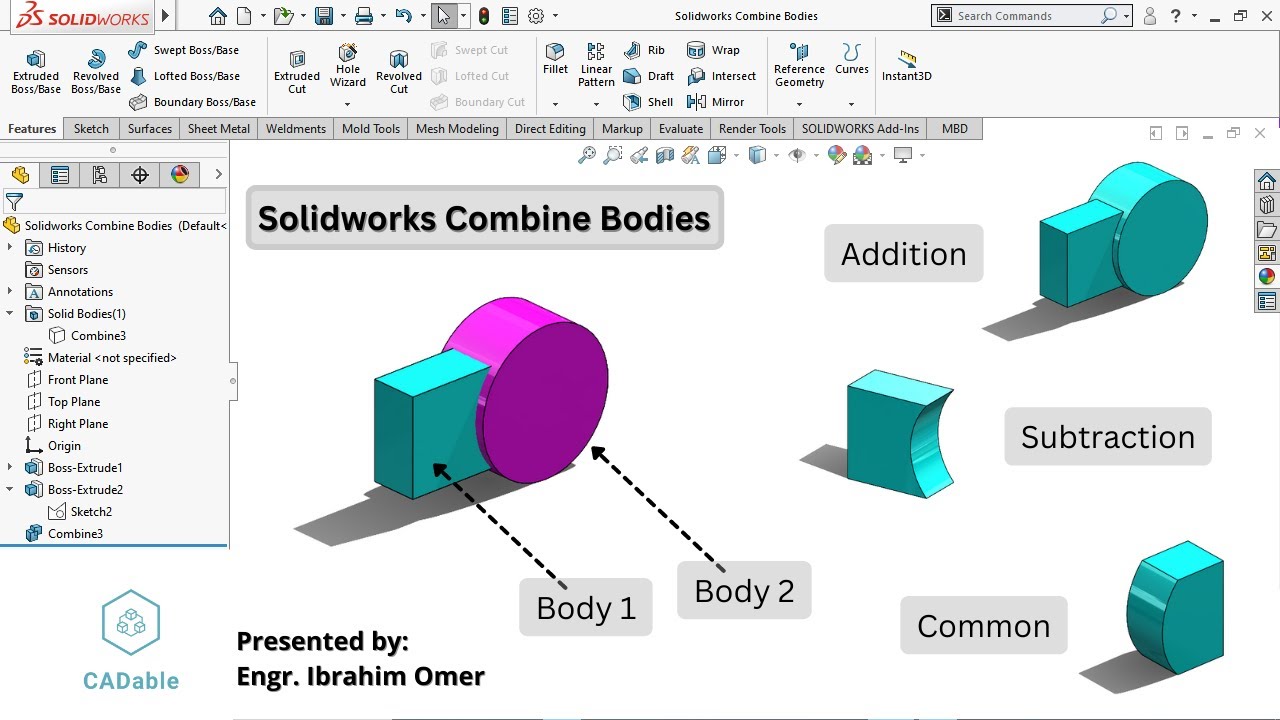Click the Previous View icon

tap(639, 155)
